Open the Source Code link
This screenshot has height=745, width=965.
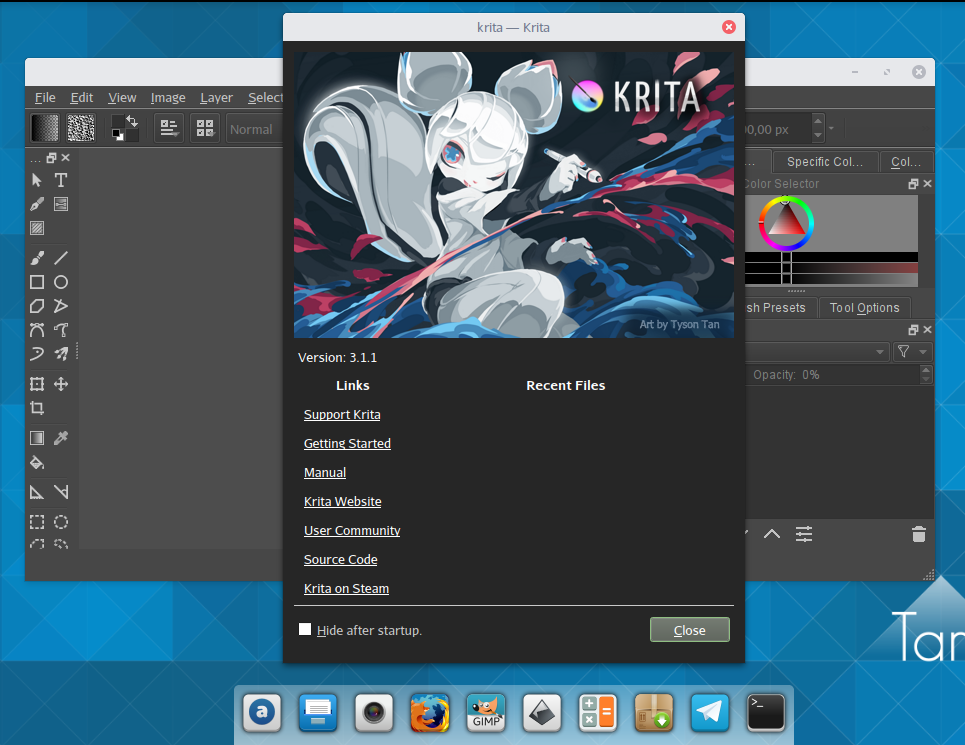coord(340,559)
